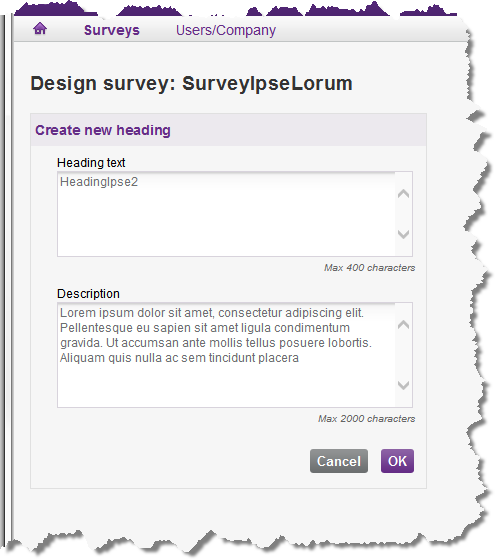The width and height of the screenshot is (495, 559).
Task: Click the Heading text scroll up arrow
Action: (403, 194)
